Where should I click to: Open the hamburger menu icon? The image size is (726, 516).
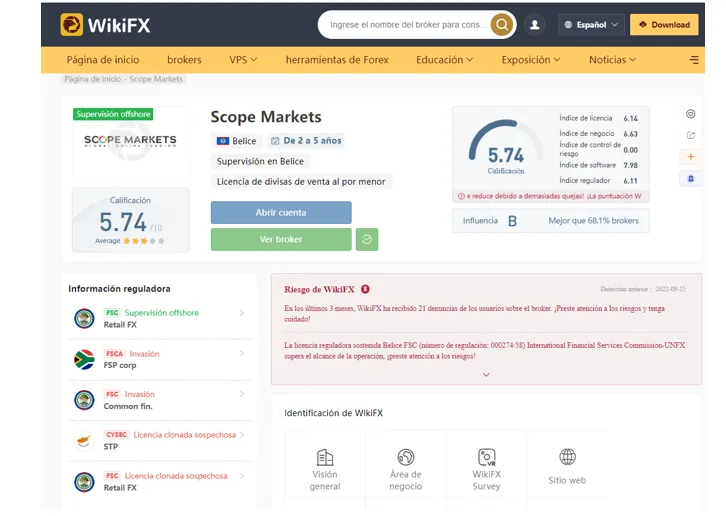click(694, 60)
